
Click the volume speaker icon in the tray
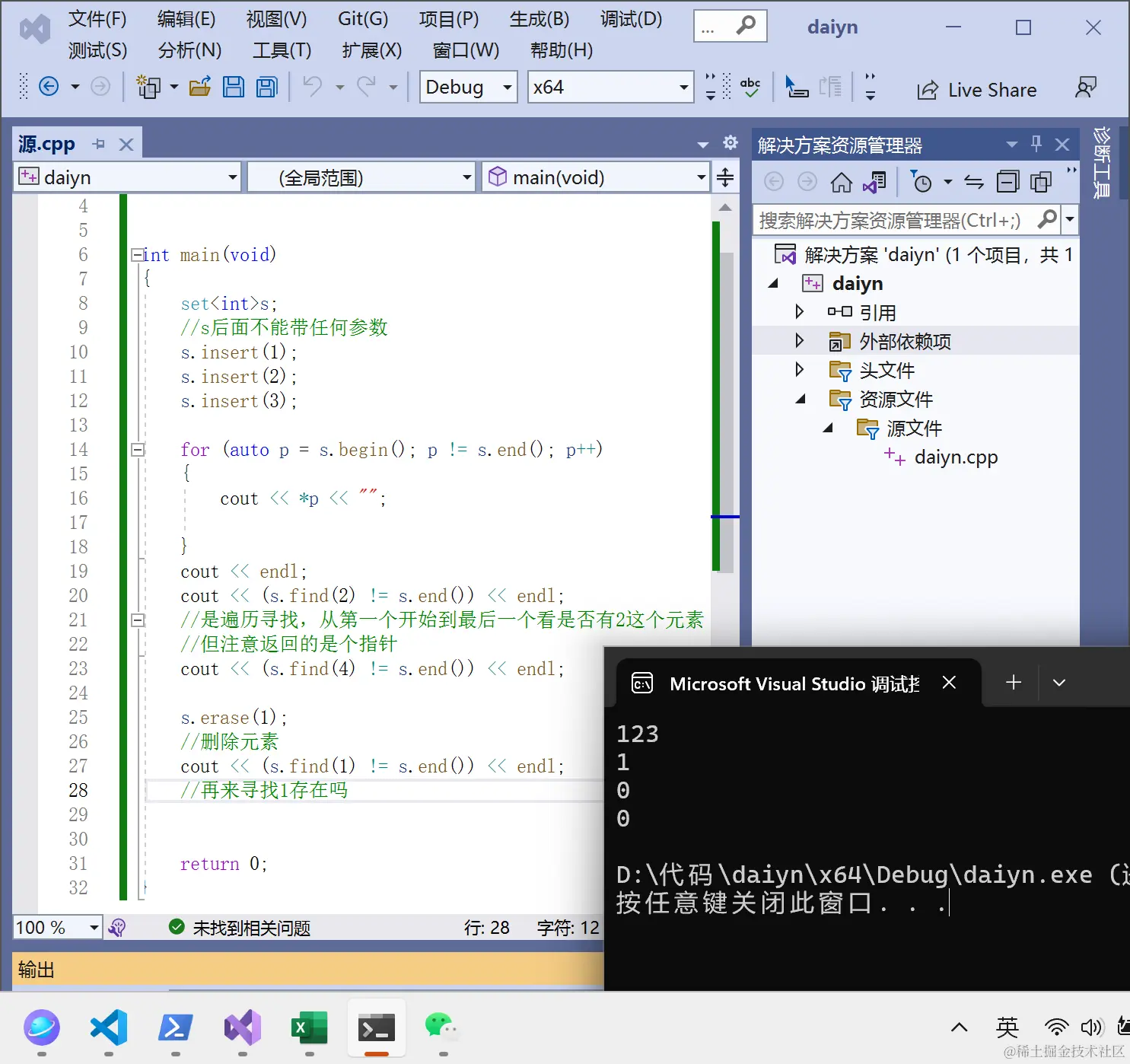coord(1091,1027)
